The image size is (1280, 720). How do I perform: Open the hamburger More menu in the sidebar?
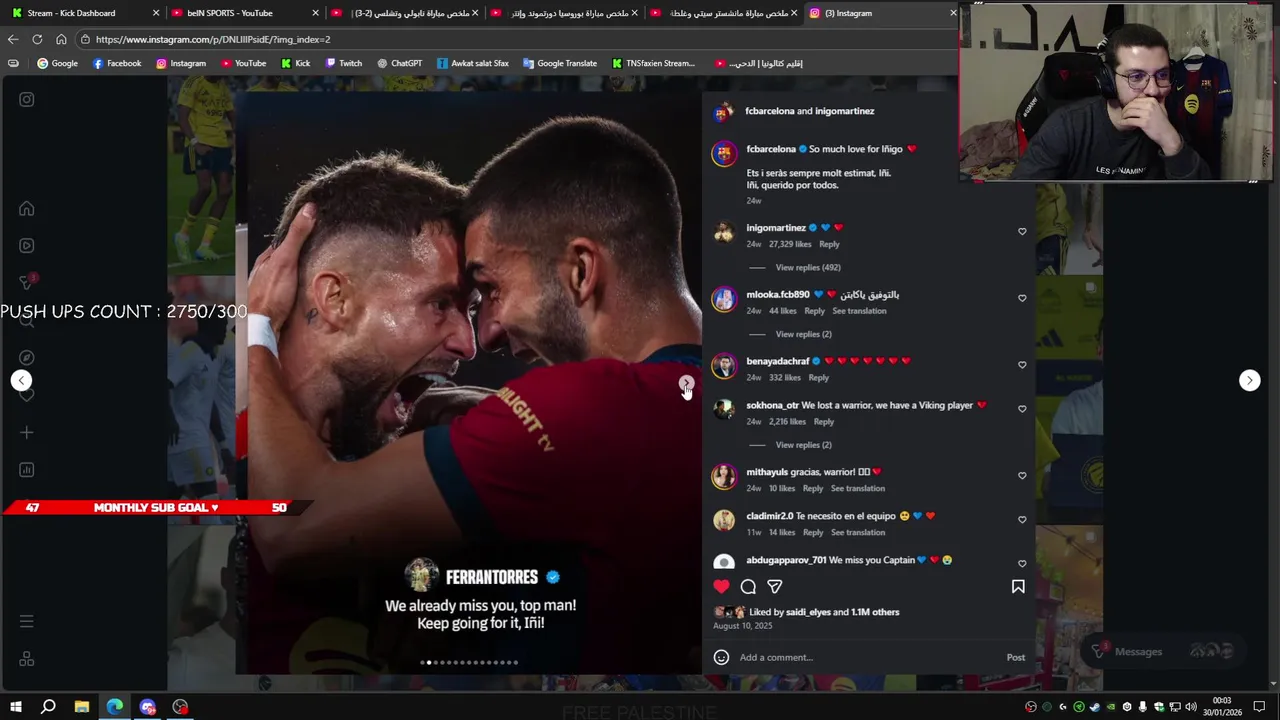point(27,621)
